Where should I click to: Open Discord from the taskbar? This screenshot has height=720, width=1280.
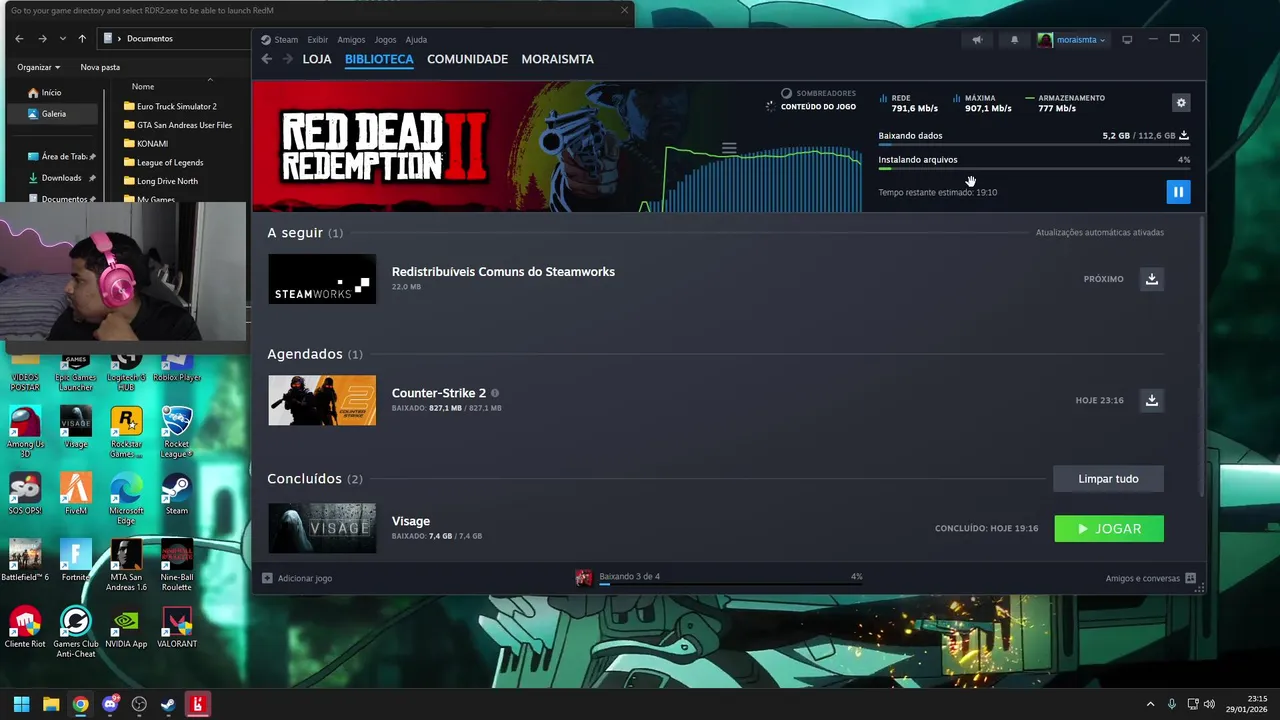pos(110,704)
